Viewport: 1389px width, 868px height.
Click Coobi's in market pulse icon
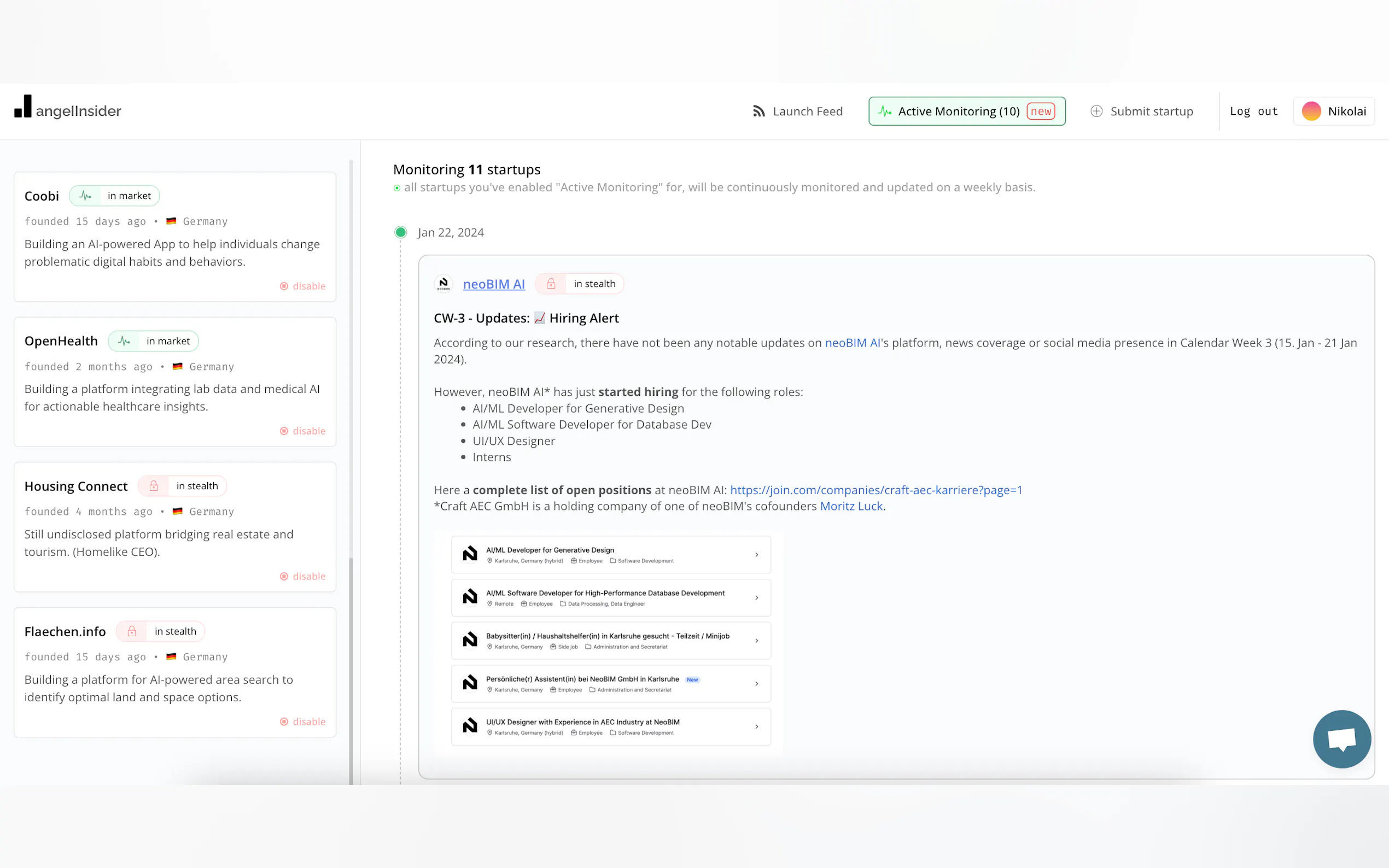[x=85, y=196]
